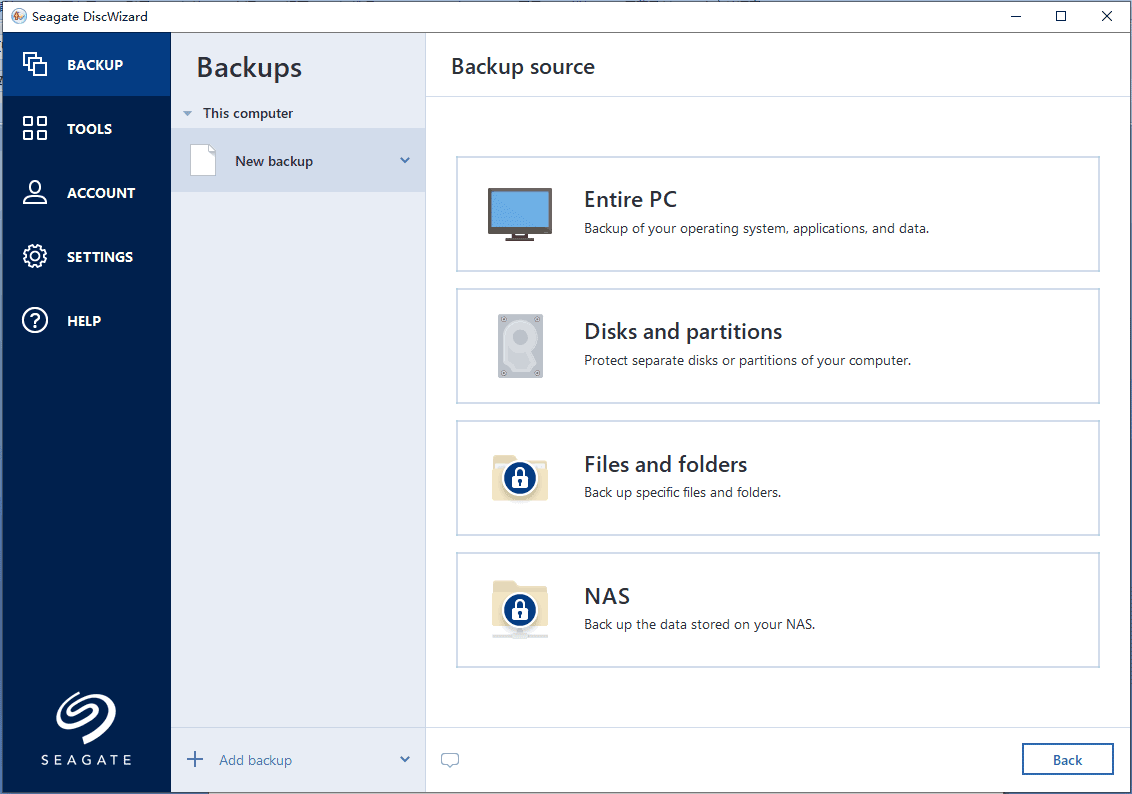Image resolution: width=1132 pixels, height=794 pixels.
Task: Open the Settings gear icon in sidebar
Action: tap(34, 256)
